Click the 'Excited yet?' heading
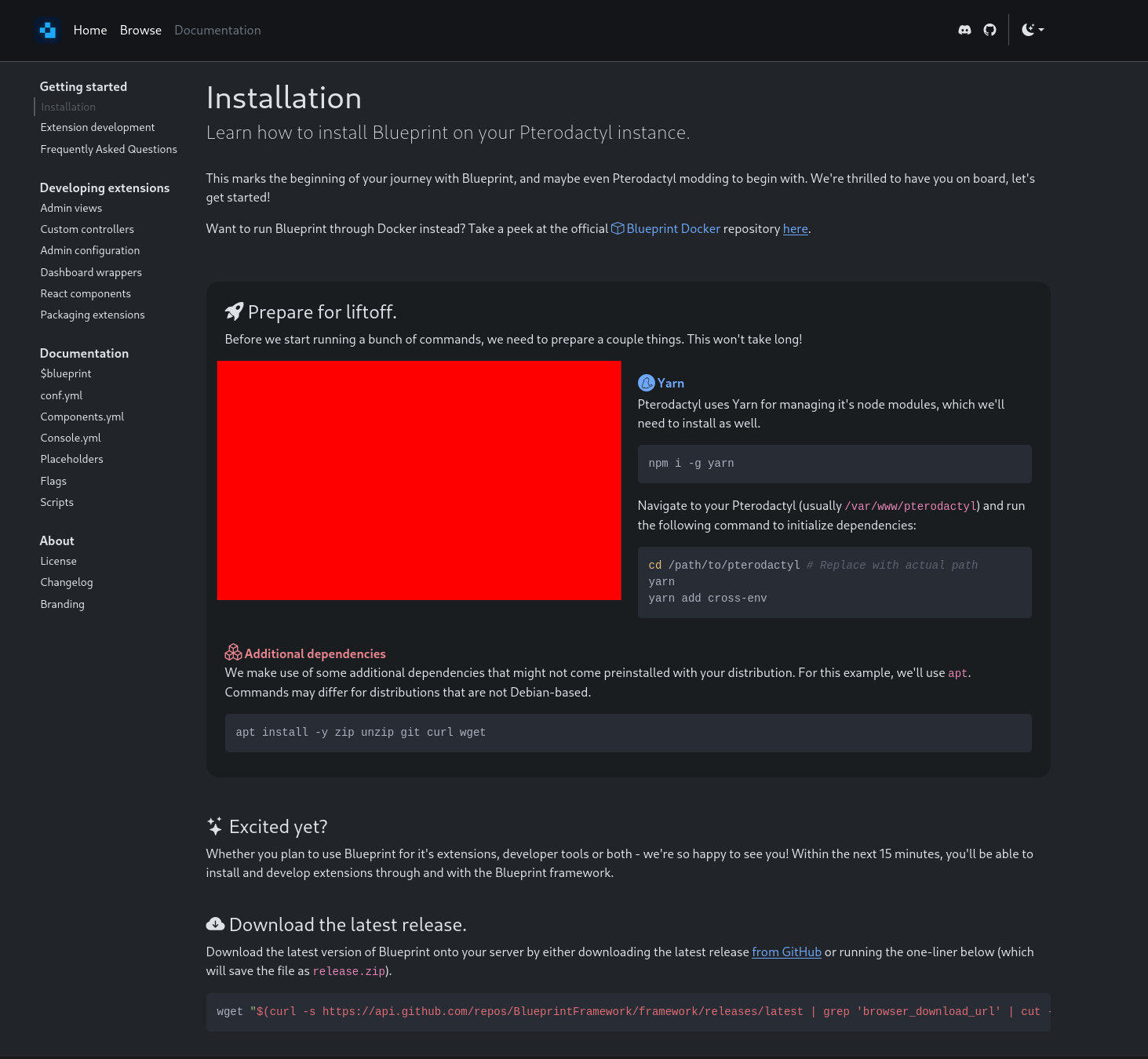Screen dimensions: 1148x1059 click(x=278, y=826)
